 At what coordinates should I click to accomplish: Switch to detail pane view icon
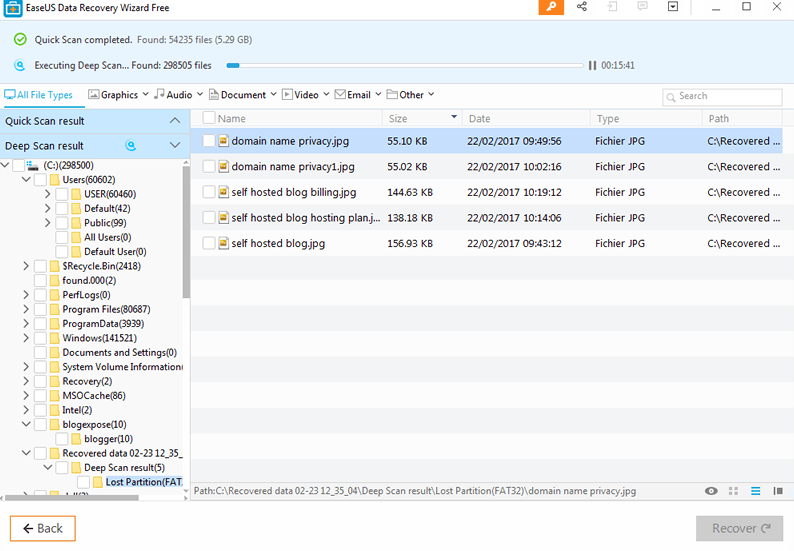778,491
